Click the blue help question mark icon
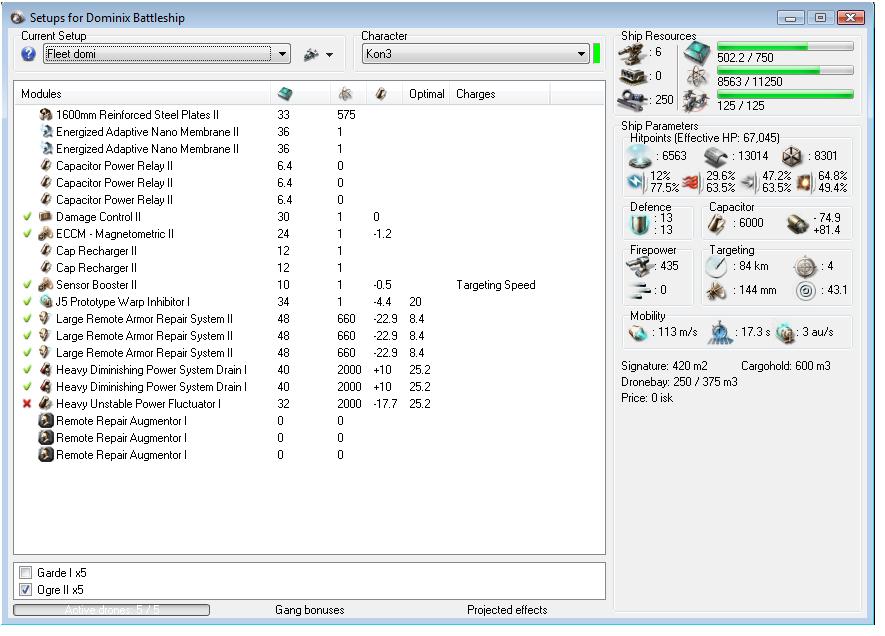The width and height of the screenshot is (885, 636). coord(28,54)
